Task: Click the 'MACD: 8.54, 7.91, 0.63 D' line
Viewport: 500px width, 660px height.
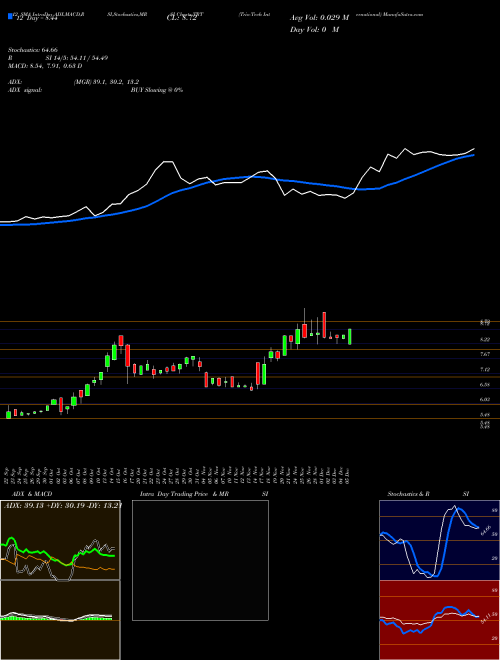Action: coord(45,66)
